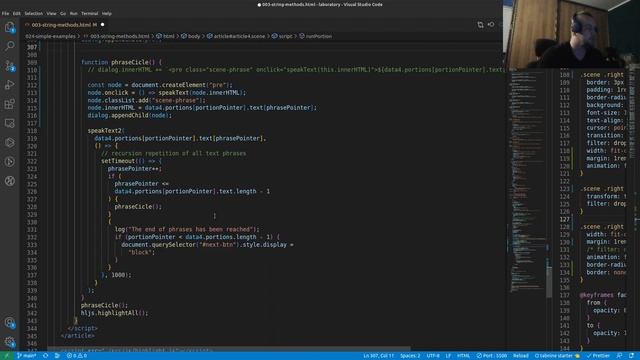Open the Go menu

click(x=63, y=13)
